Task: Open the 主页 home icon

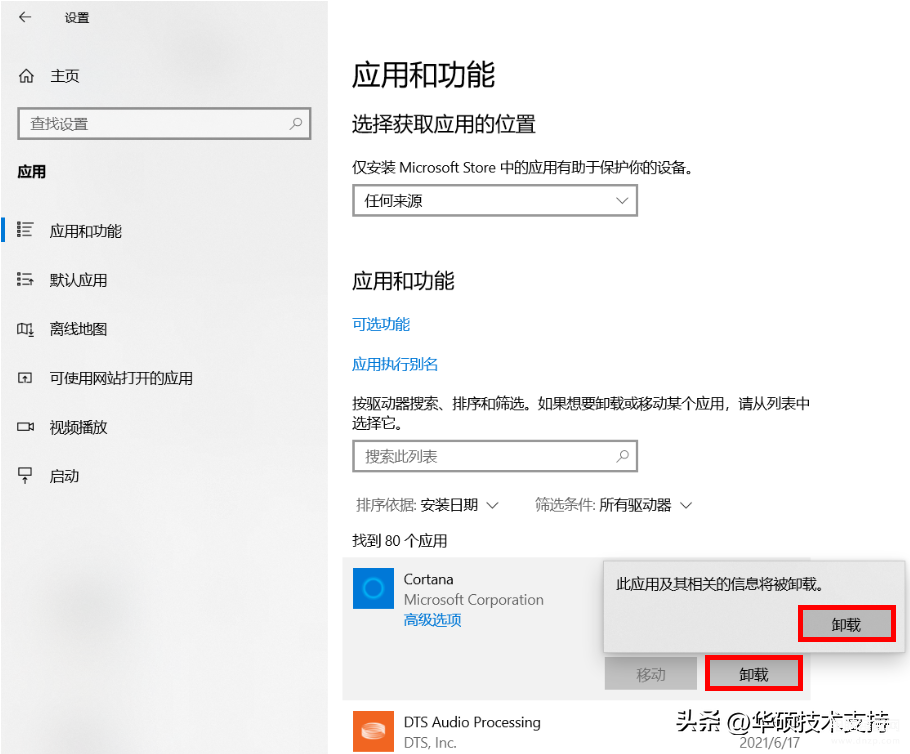Action: (27, 76)
